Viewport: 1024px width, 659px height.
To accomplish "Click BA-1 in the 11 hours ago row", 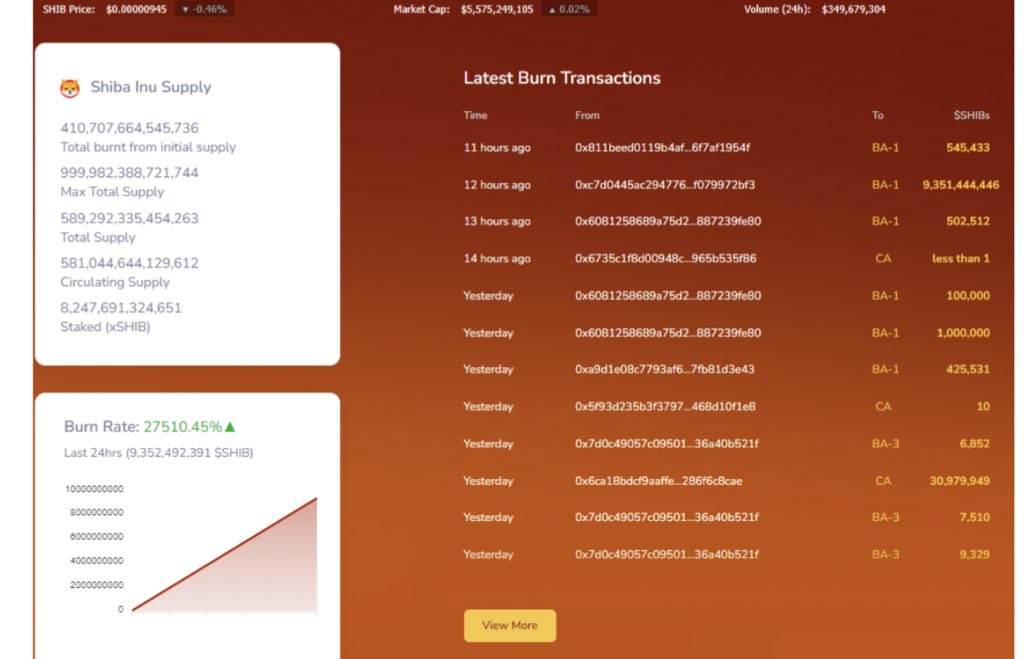I will (x=886, y=148).
